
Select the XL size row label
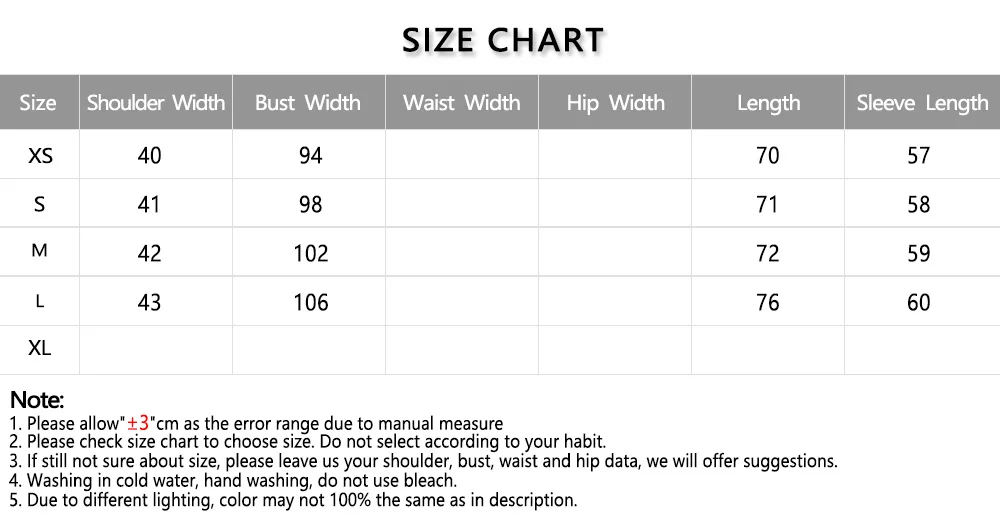(x=40, y=349)
